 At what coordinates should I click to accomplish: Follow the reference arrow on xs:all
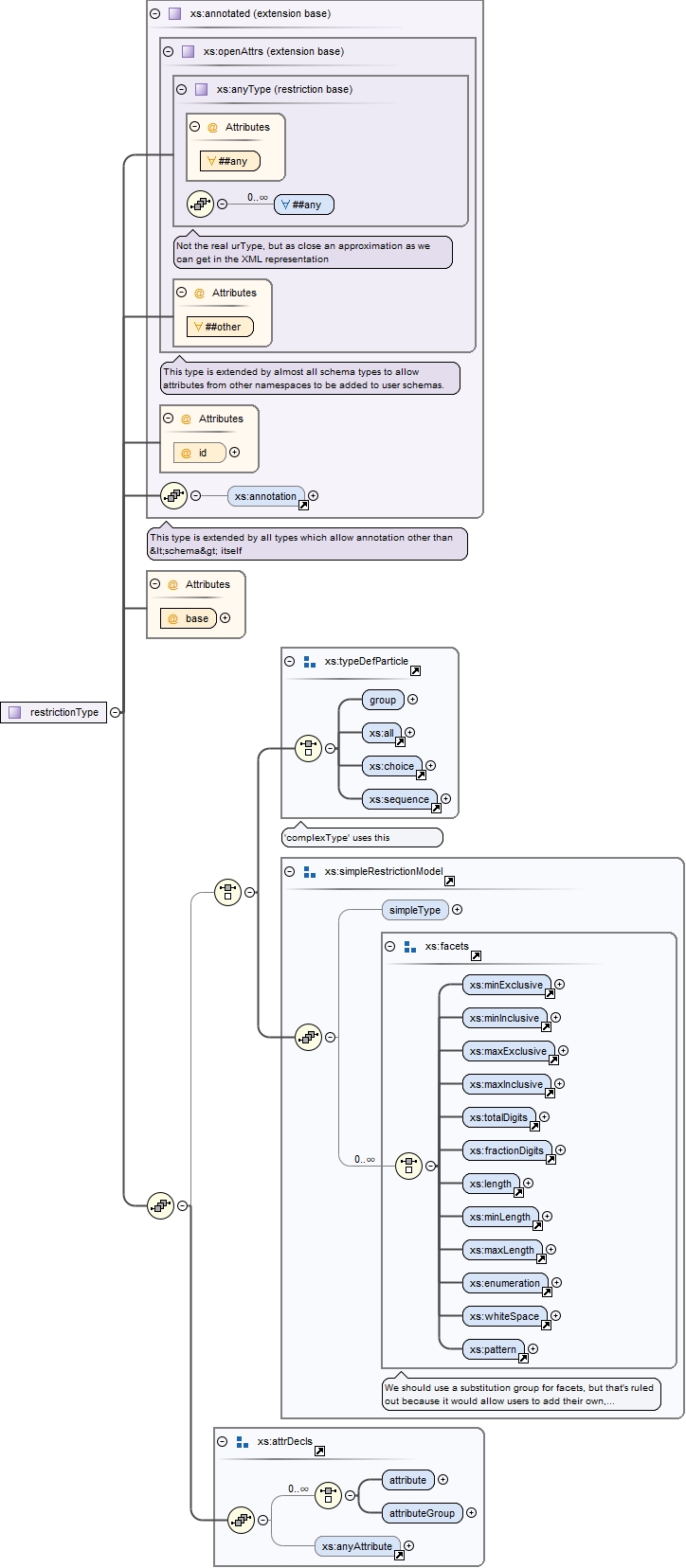pos(400,741)
